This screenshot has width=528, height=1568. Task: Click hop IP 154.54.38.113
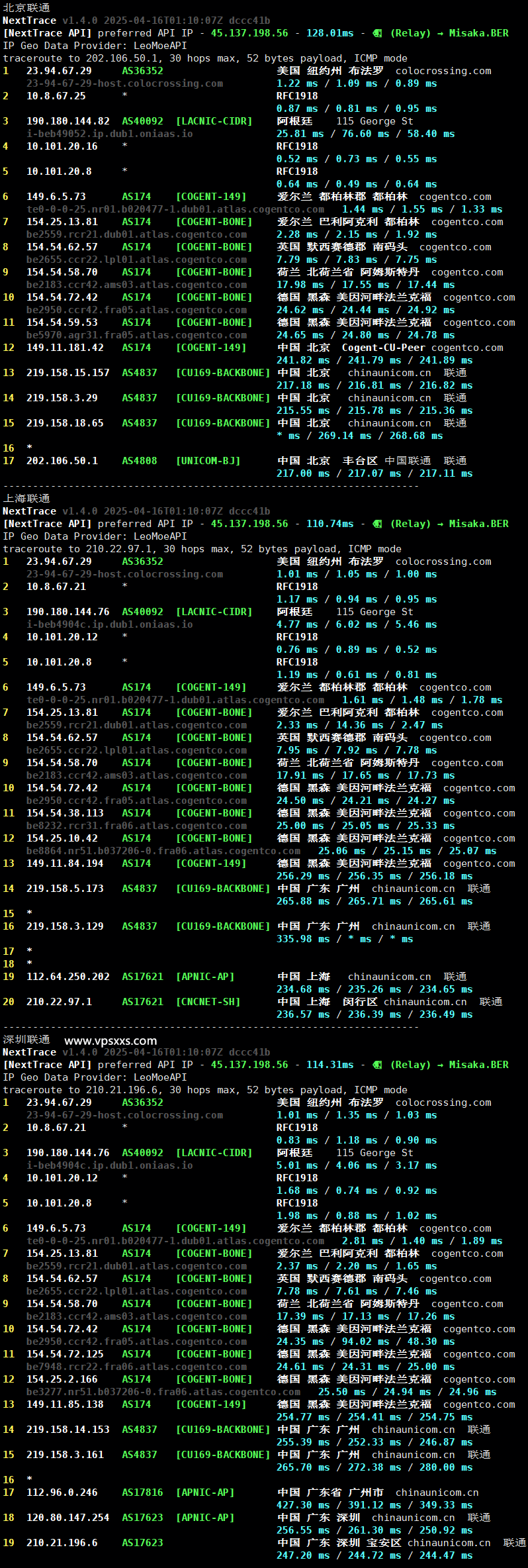coord(65,813)
